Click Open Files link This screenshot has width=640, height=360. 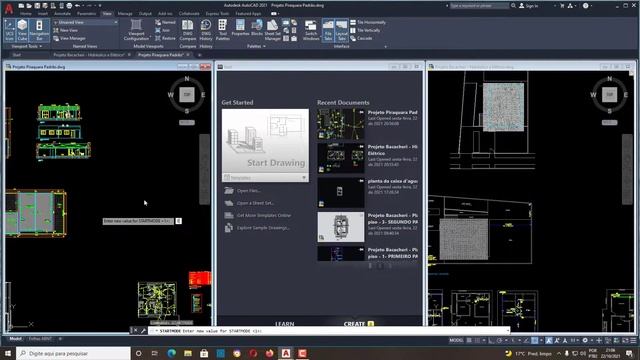pos(243,191)
